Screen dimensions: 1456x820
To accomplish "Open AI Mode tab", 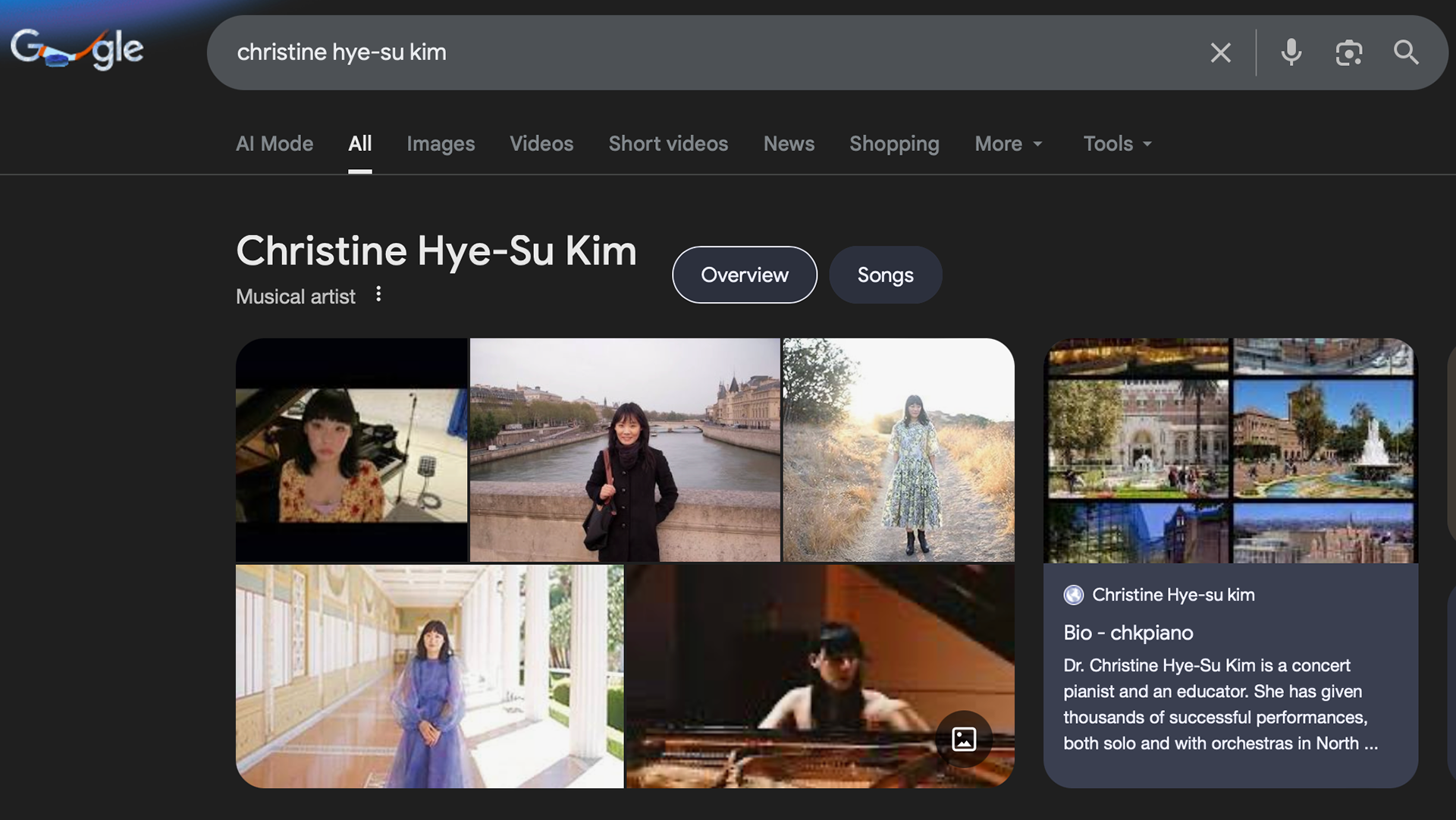I will pyautogui.click(x=275, y=143).
